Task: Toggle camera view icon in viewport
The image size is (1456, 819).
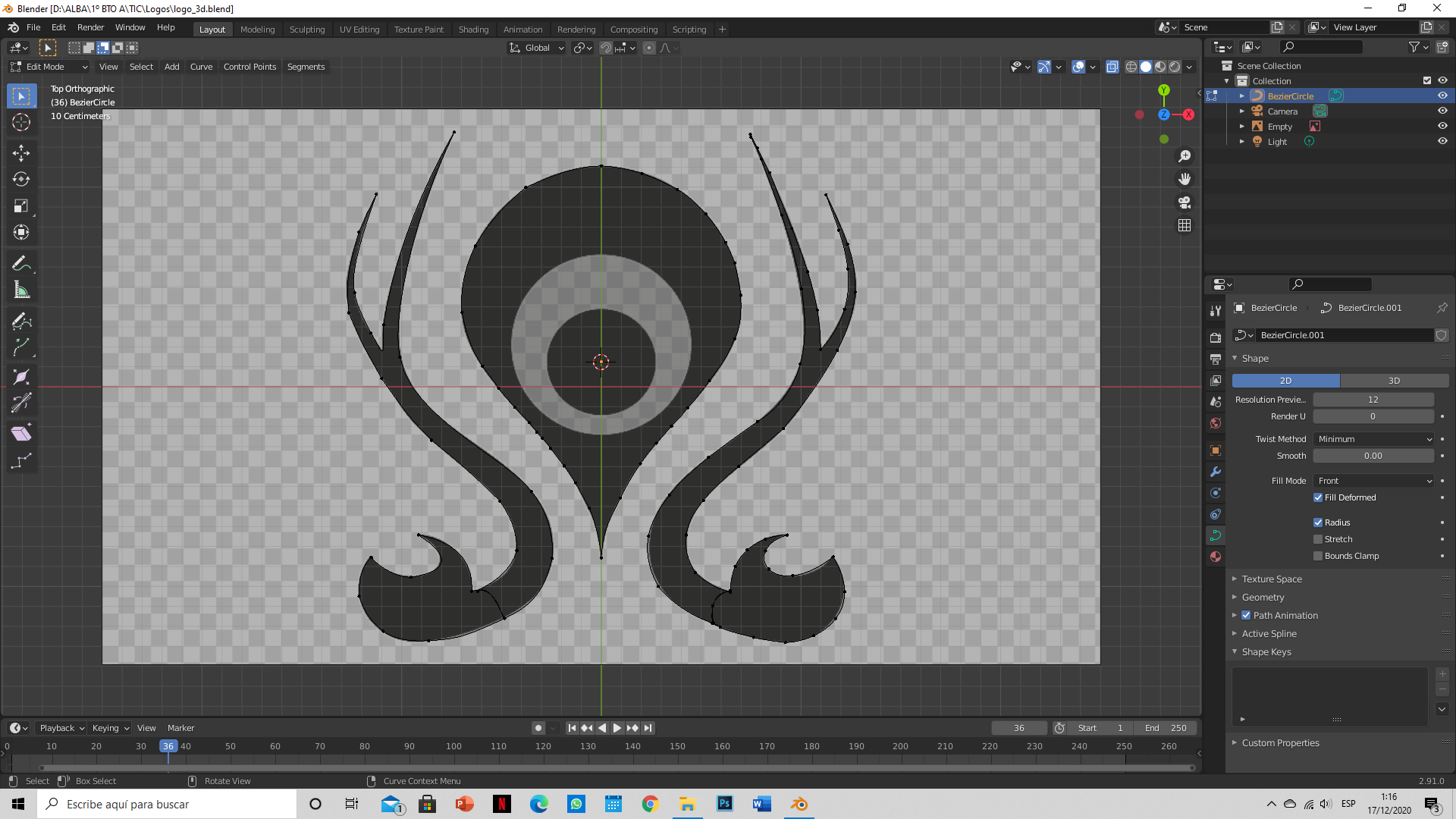Action: pos(1185,202)
